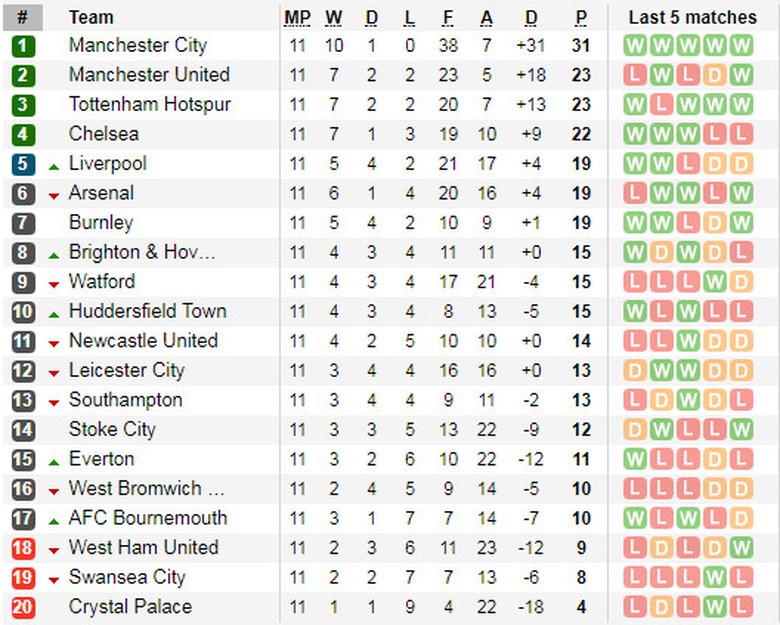The height and width of the screenshot is (625, 780).
Task: Open the AFC Bournemouth team link
Action: pos(148,518)
